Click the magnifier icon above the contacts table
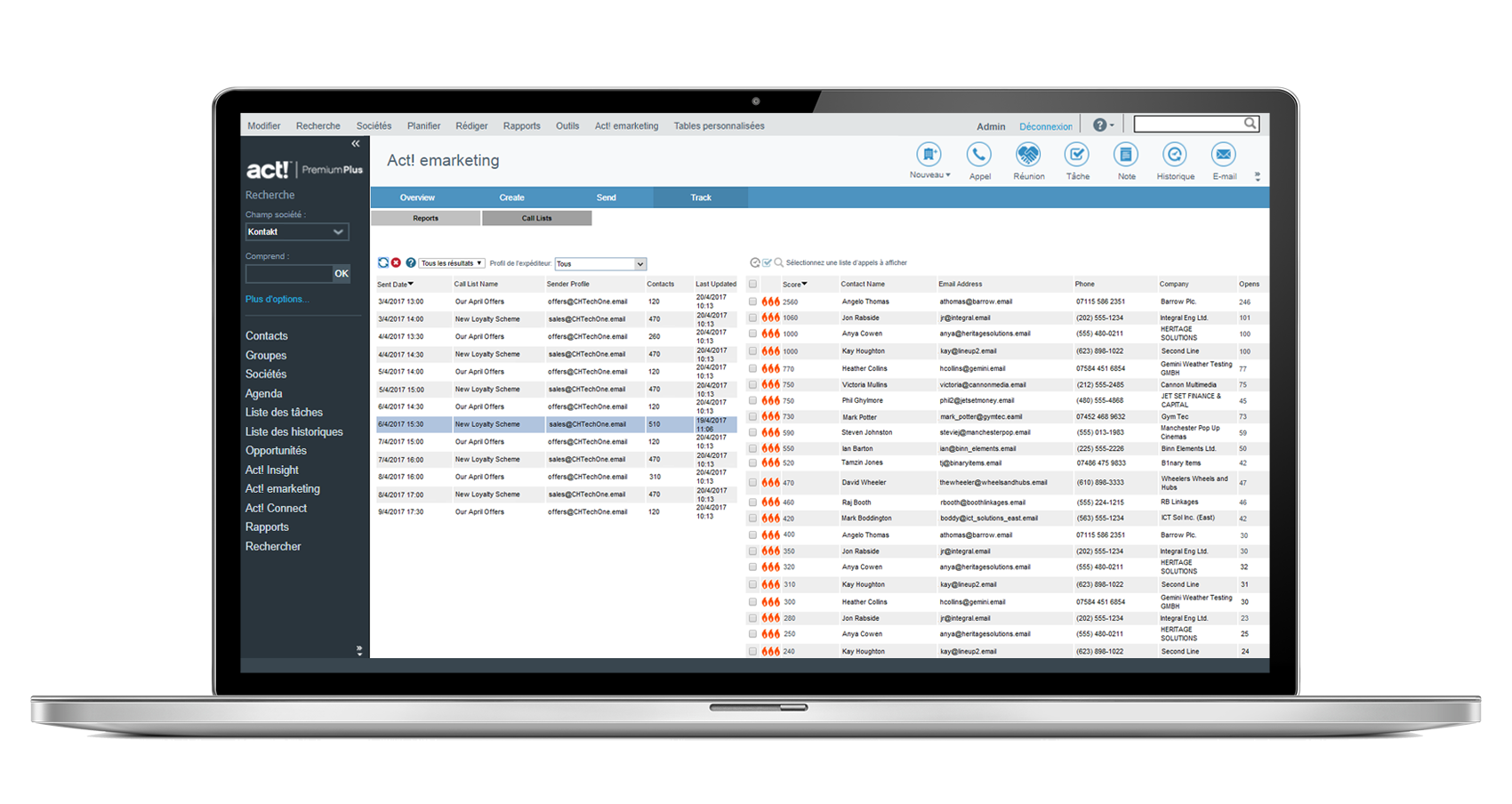 coord(778,263)
